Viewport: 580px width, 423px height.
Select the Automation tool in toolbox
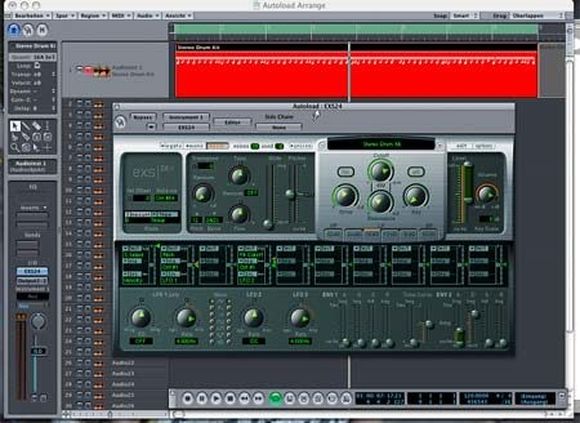pyautogui.click(x=37, y=148)
